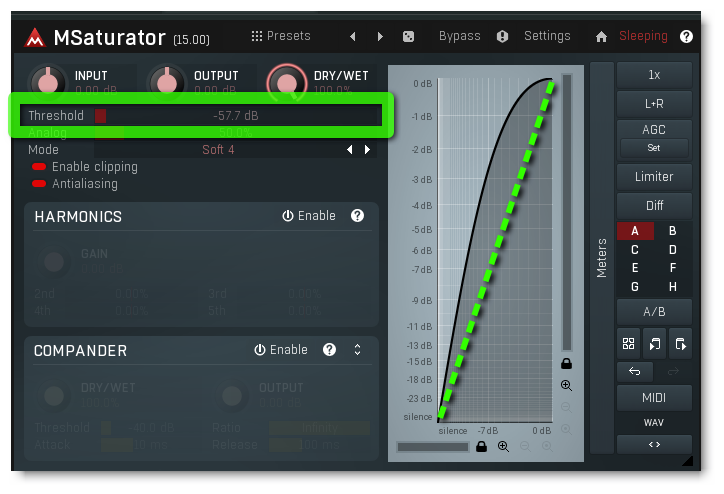Enable the HARMONICS section
Viewport: 724px width, 494px height.
coord(309,216)
